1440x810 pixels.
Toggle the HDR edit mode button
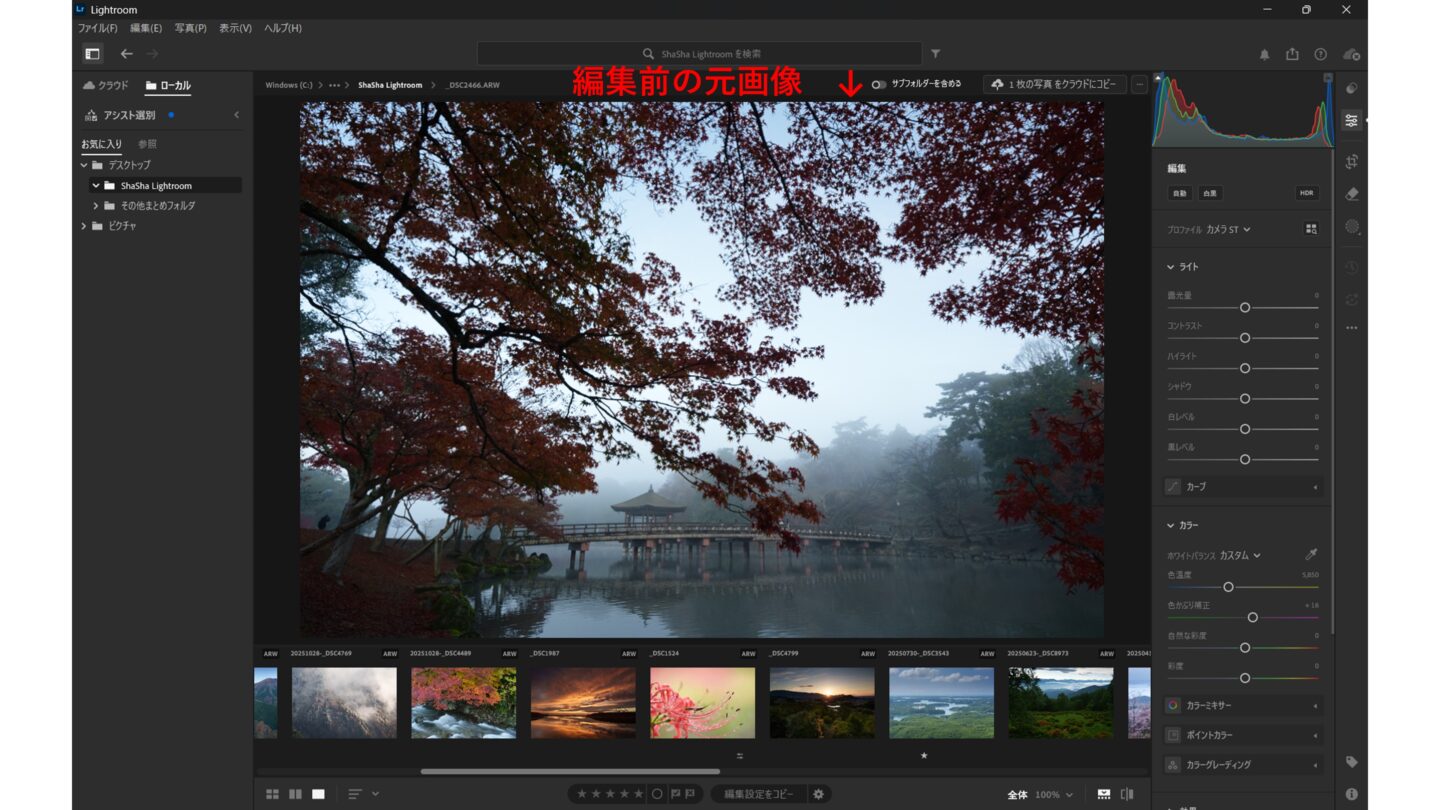pyautogui.click(x=1306, y=193)
